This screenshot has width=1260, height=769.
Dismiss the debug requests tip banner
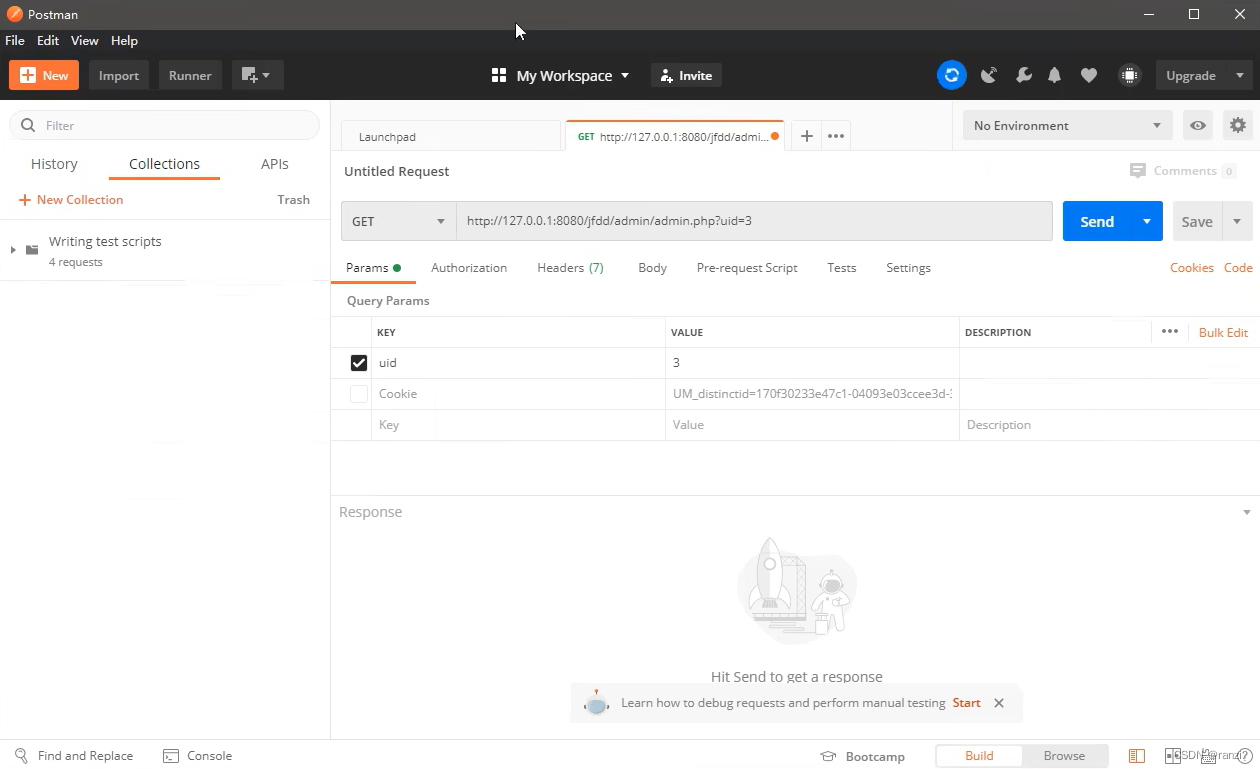pos(999,703)
